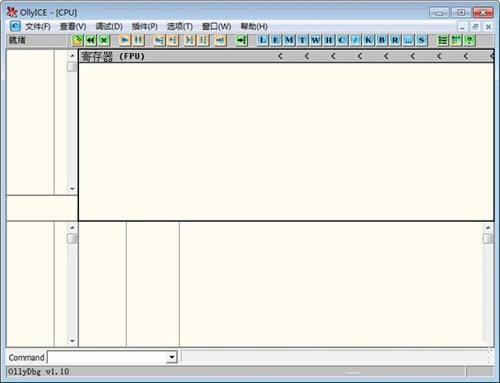Show Source using the S button
Screen dimensions: 500x383
point(421,40)
